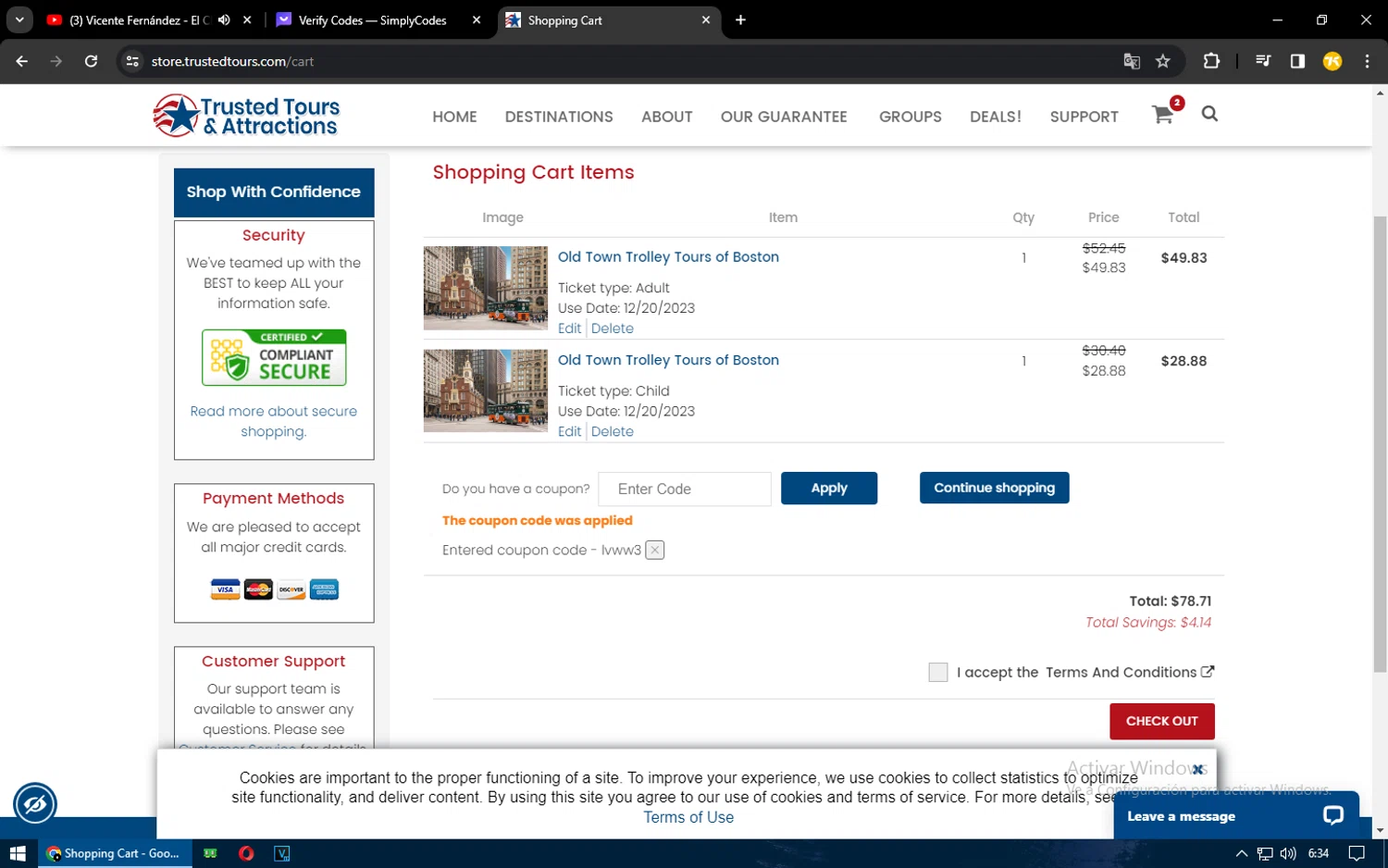Open the volume control in the system tray
The height and width of the screenshot is (868, 1388).
(x=1288, y=853)
